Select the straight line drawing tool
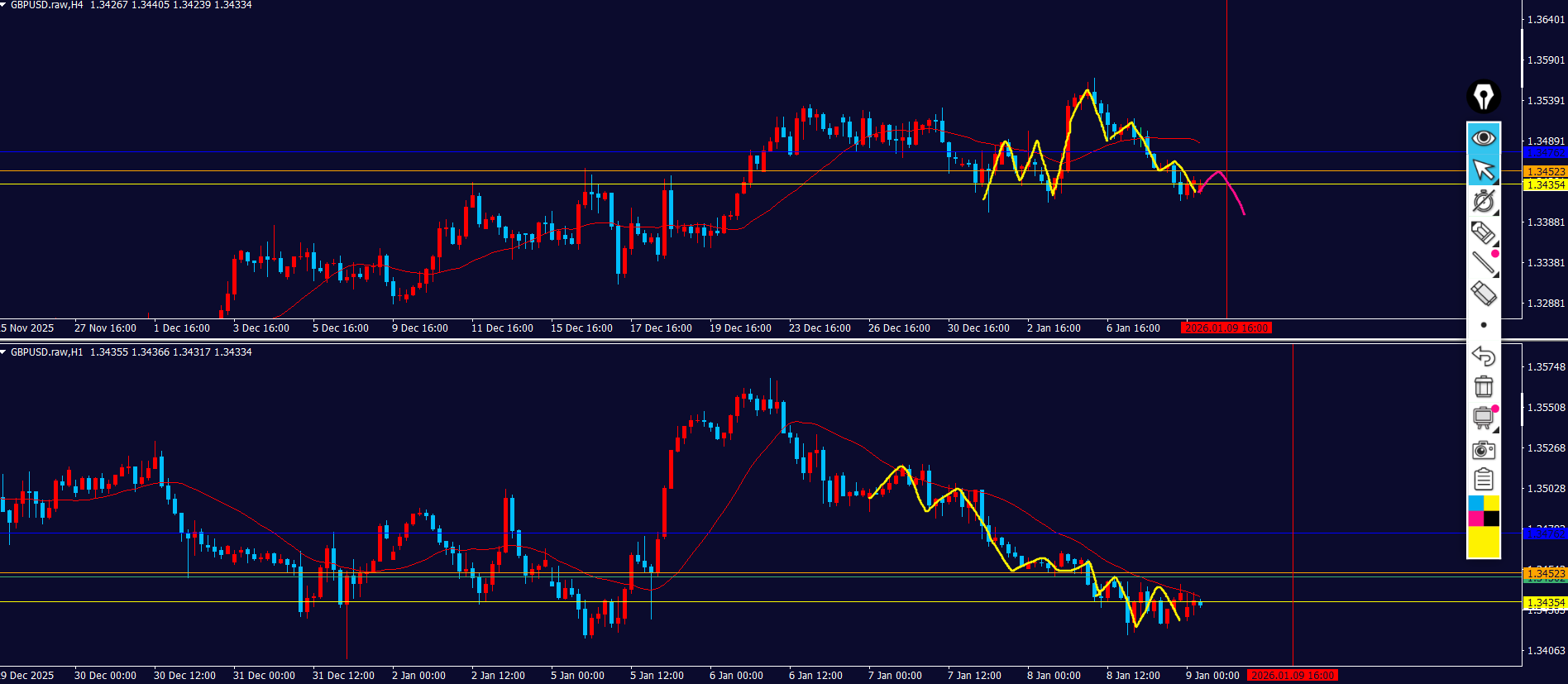1568x684 pixels. pos(1483,263)
